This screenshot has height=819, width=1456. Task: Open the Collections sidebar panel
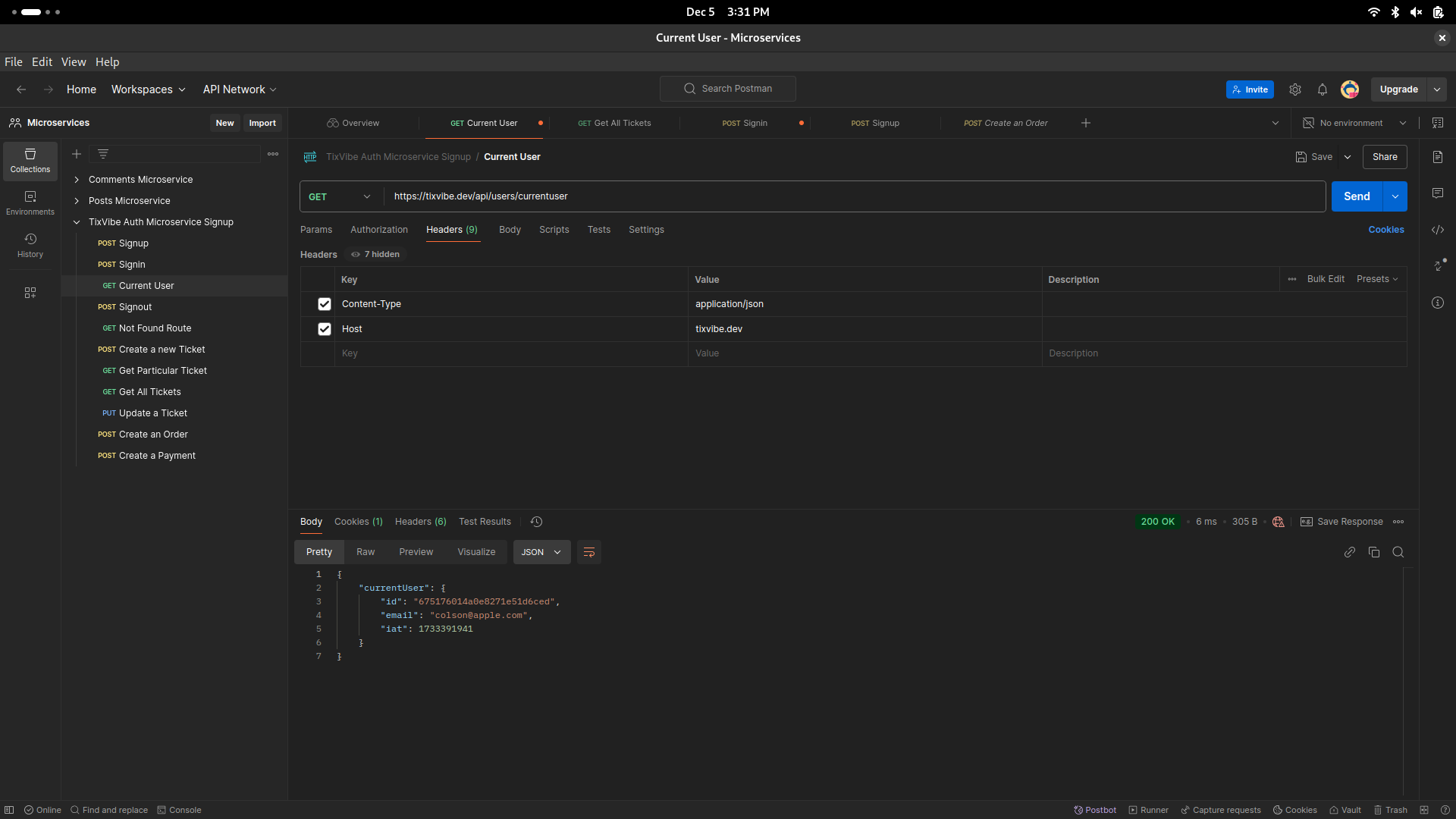pyautogui.click(x=30, y=161)
